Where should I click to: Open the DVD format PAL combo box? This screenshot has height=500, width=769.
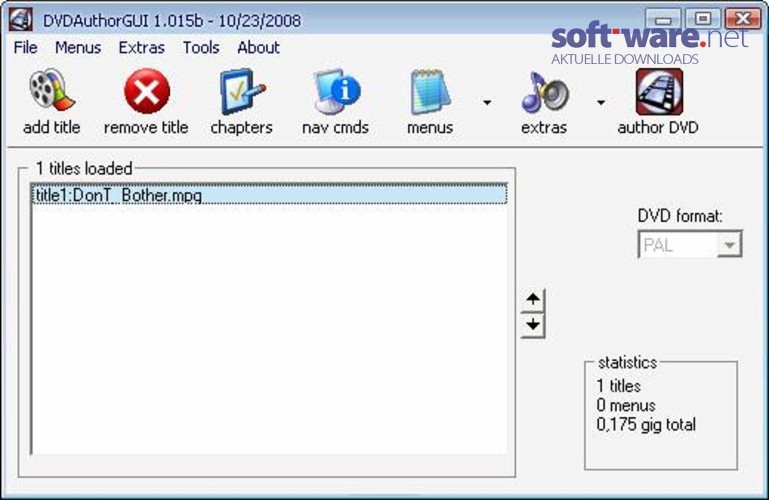(690, 244)
